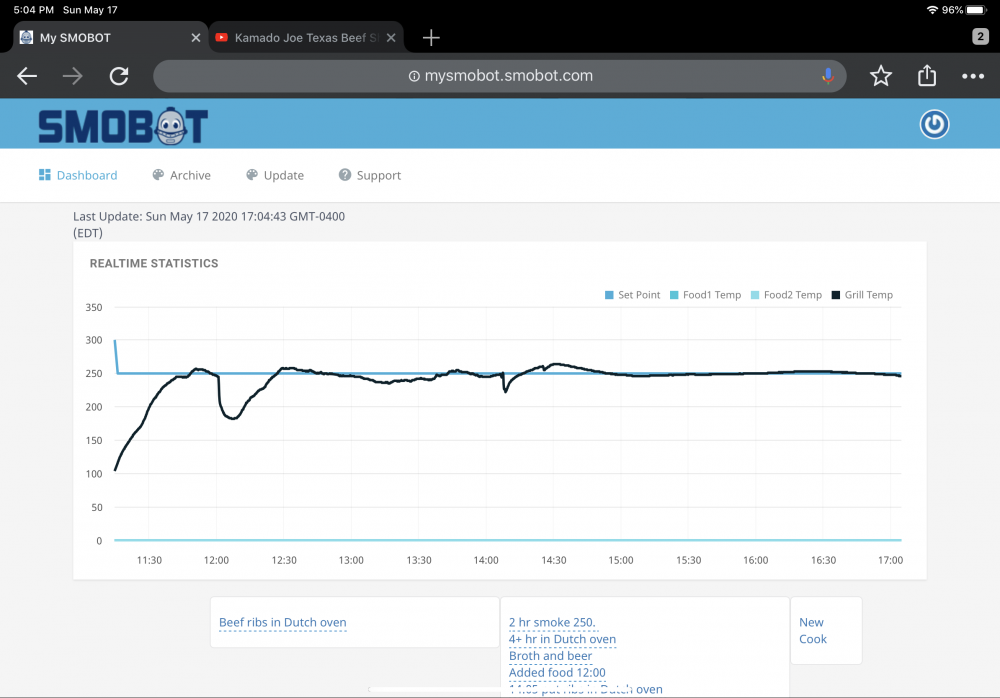The width and height of the screenshot is (1000, 698).
Task: Click the 14:30 x-axis label
Action: coord(554,560)
